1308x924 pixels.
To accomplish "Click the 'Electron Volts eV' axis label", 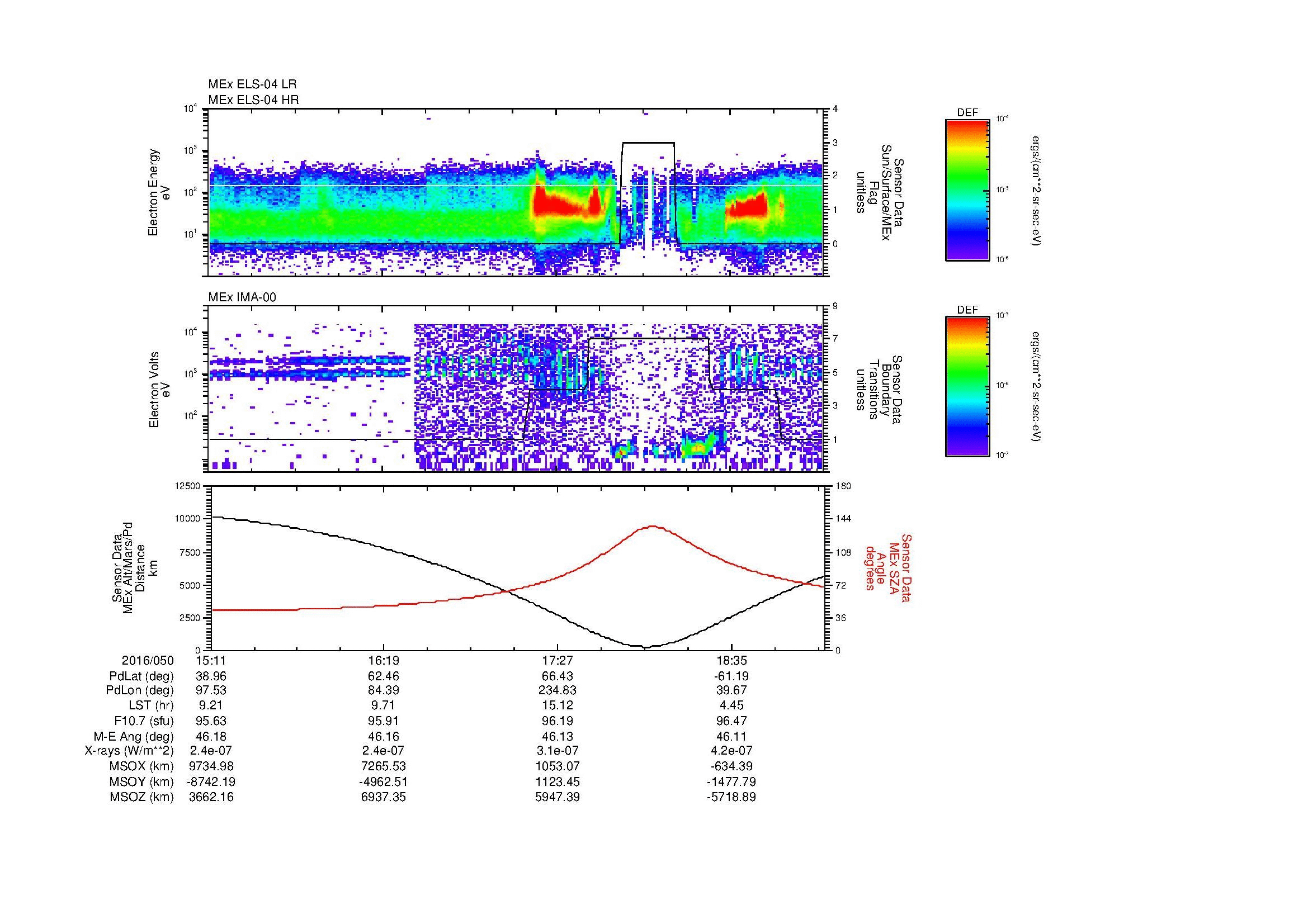I will [159, 390].
